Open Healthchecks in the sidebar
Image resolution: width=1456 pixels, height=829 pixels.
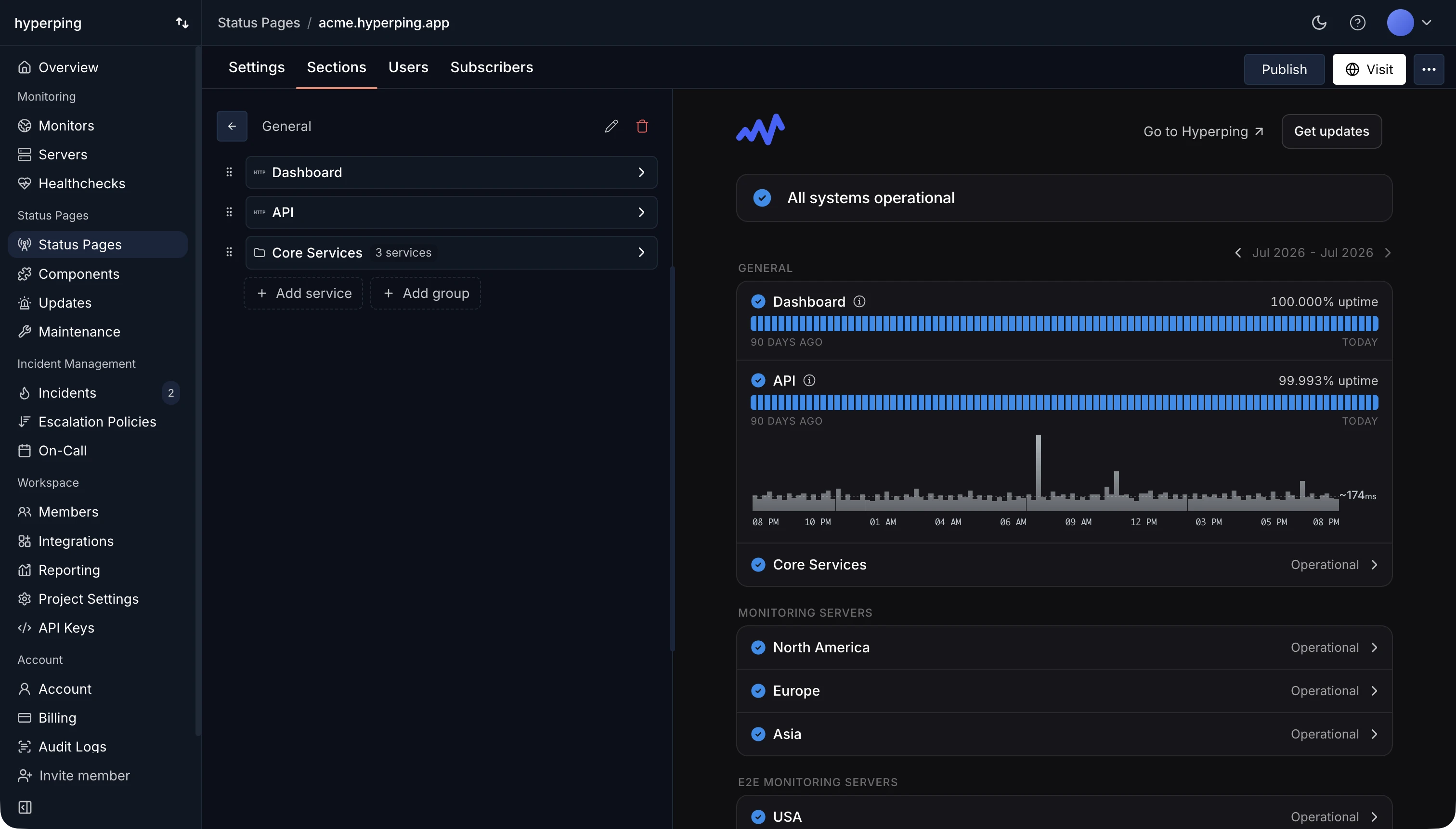98,183
